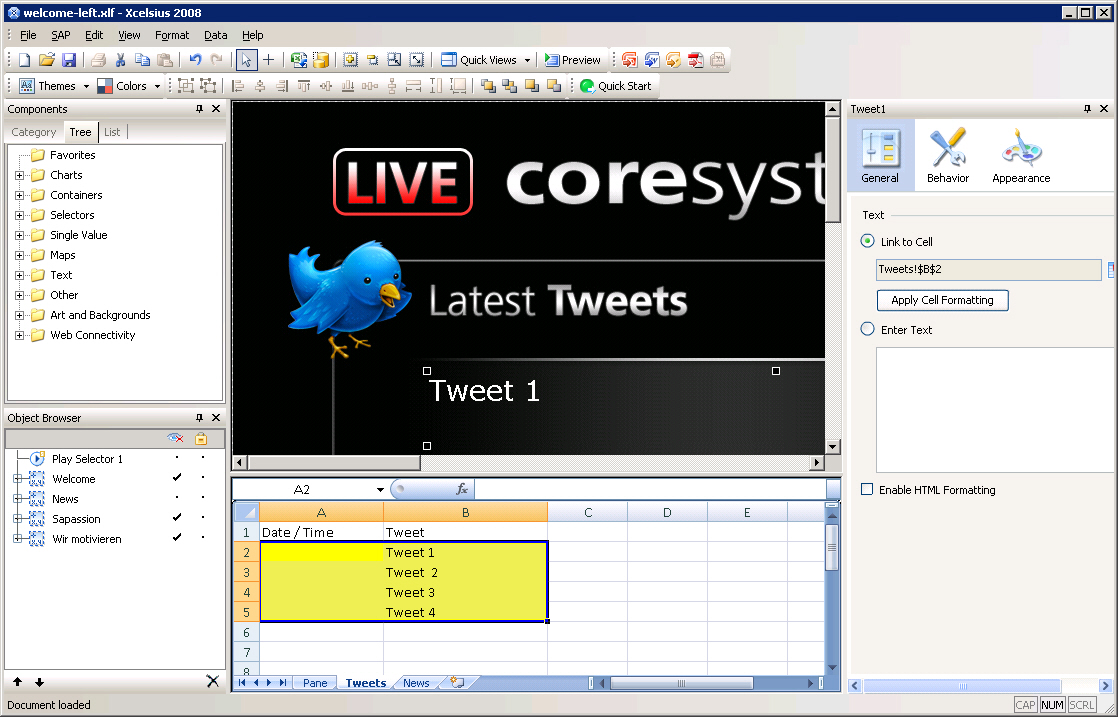Image resolution: width=1118 pixels, height=717 pixels.
Task: Import the Excel spreadsheet icon
Action: coord(299,60)
